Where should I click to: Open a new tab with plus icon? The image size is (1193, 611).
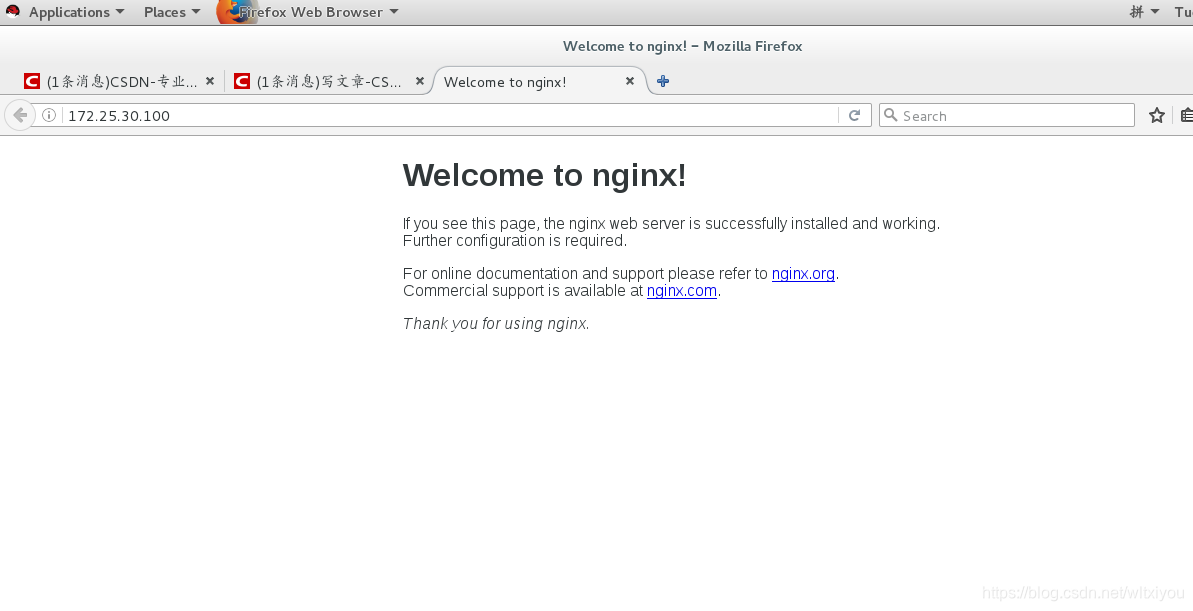663,81
